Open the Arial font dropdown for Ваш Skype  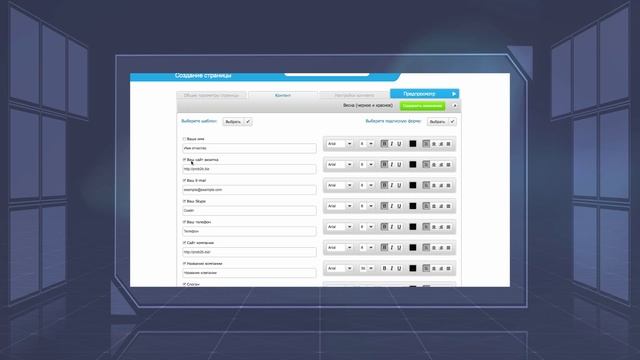(340, 206)
